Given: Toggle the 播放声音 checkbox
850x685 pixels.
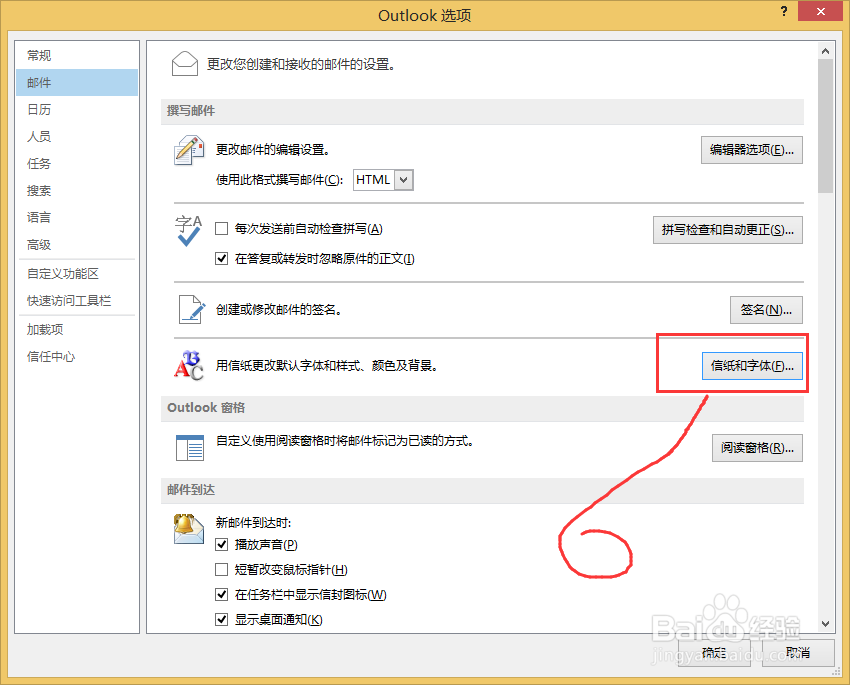Looking at the screenshot, I should [221, 544].
